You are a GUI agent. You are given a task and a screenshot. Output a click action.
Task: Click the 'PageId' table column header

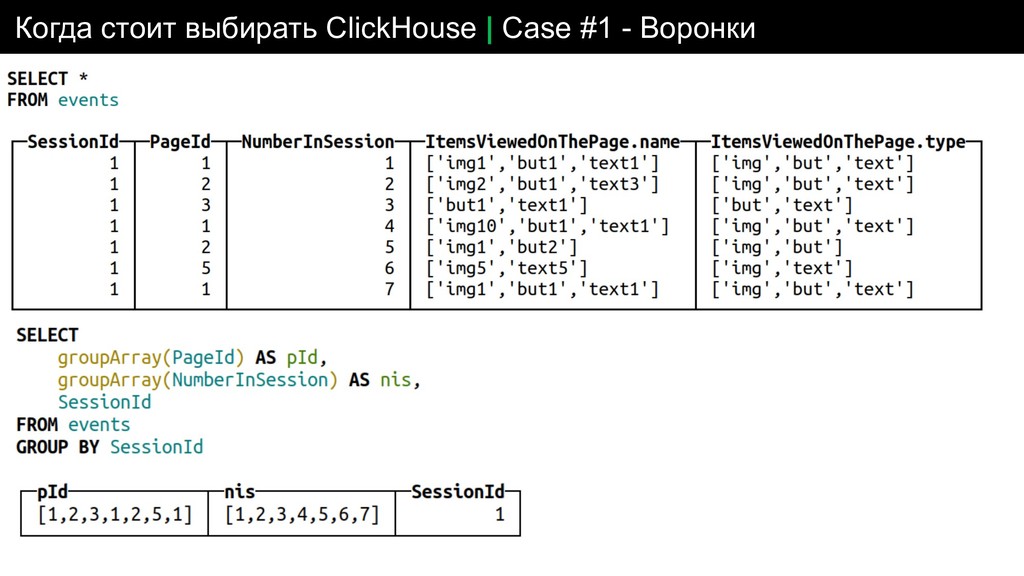[180, 142]
